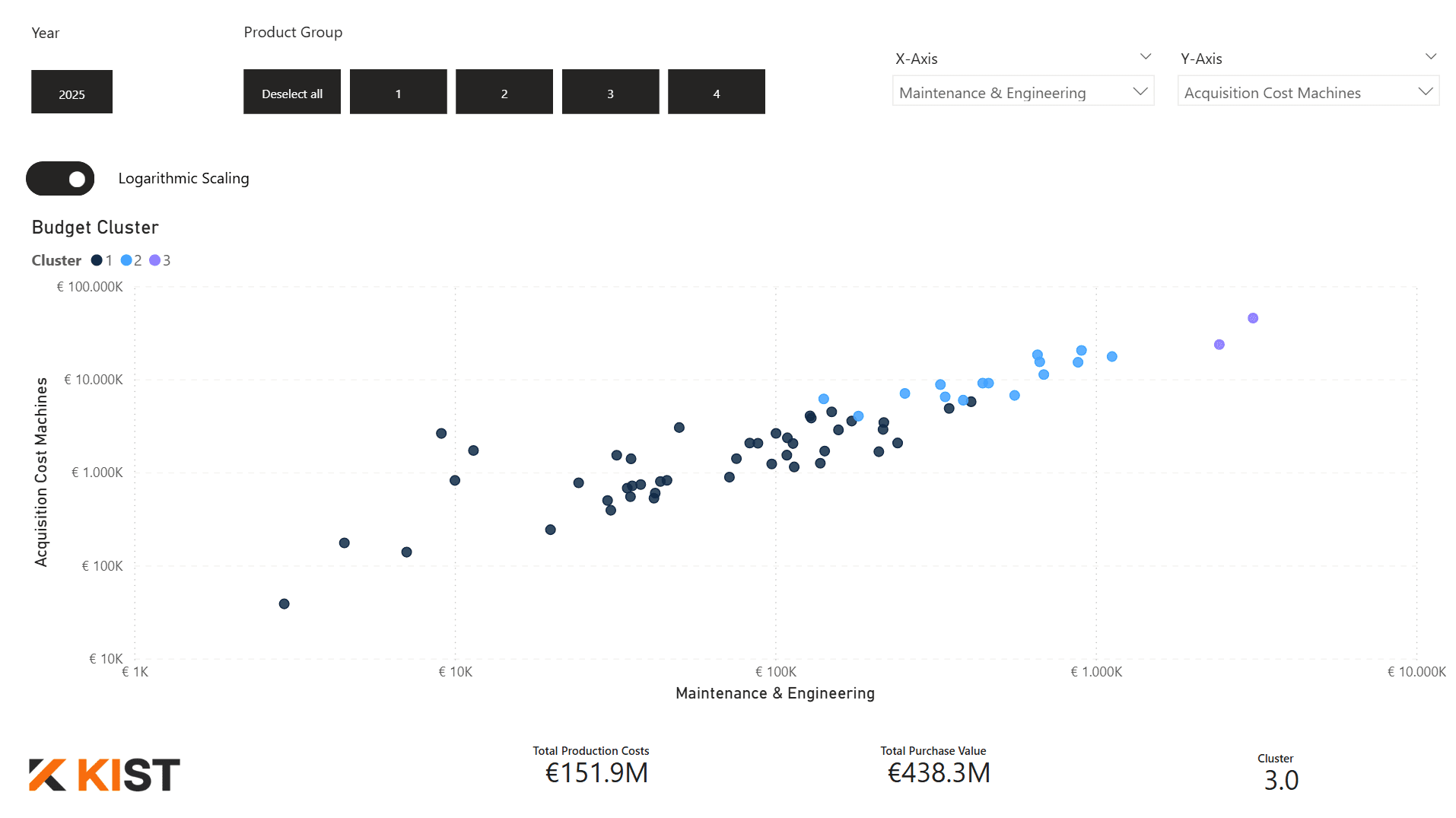Click the Deselect all button
The width and height of the screenshot is (1456, 818).
(292, 92)
